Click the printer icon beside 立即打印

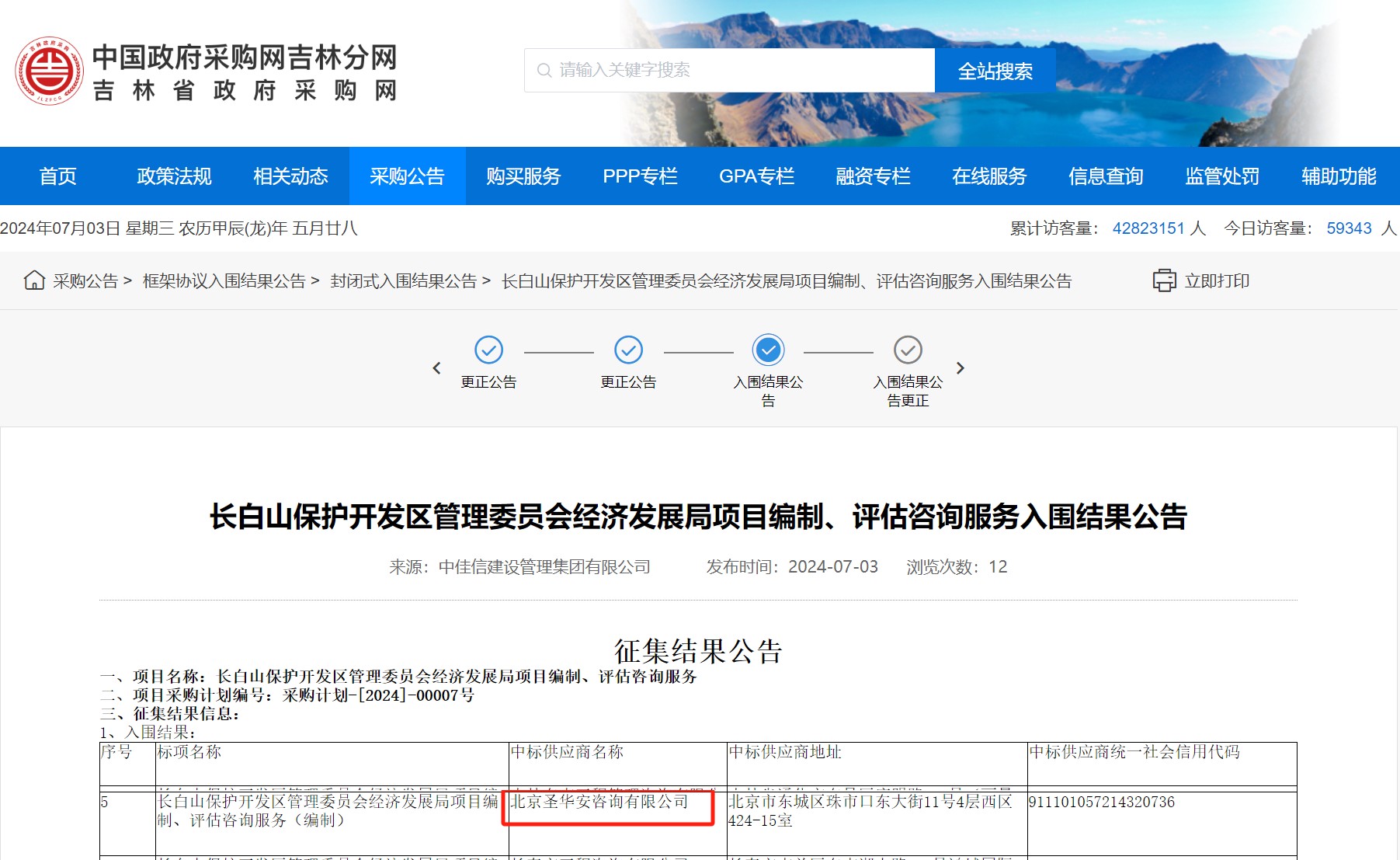coord(1164,280)
